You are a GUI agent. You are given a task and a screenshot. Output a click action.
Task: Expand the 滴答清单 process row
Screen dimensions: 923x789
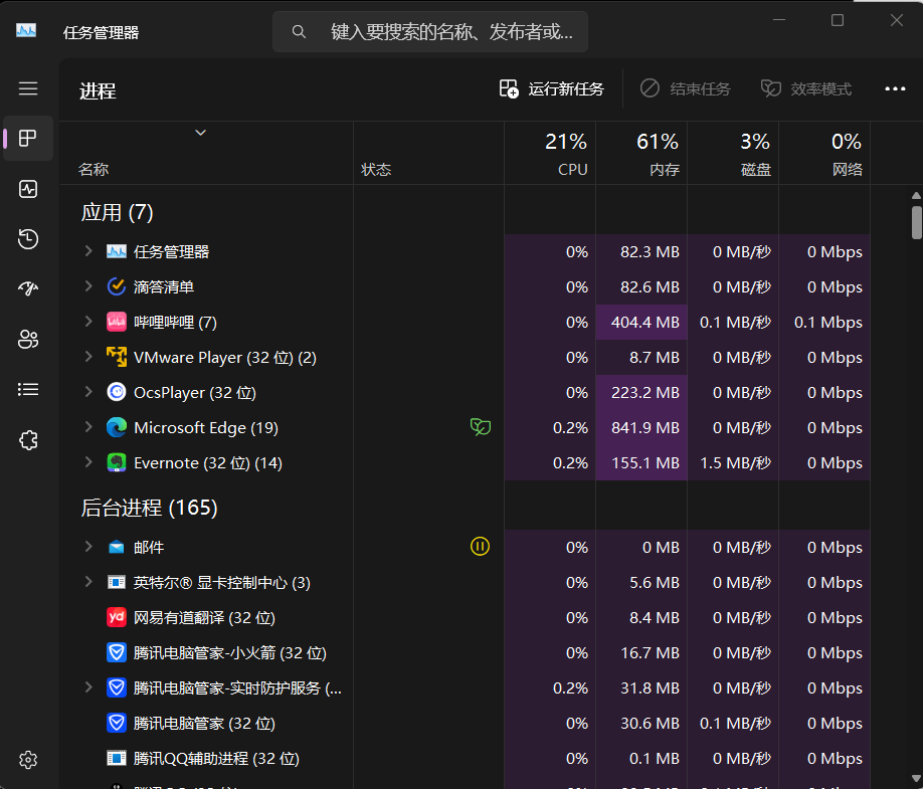pos(88,286)
